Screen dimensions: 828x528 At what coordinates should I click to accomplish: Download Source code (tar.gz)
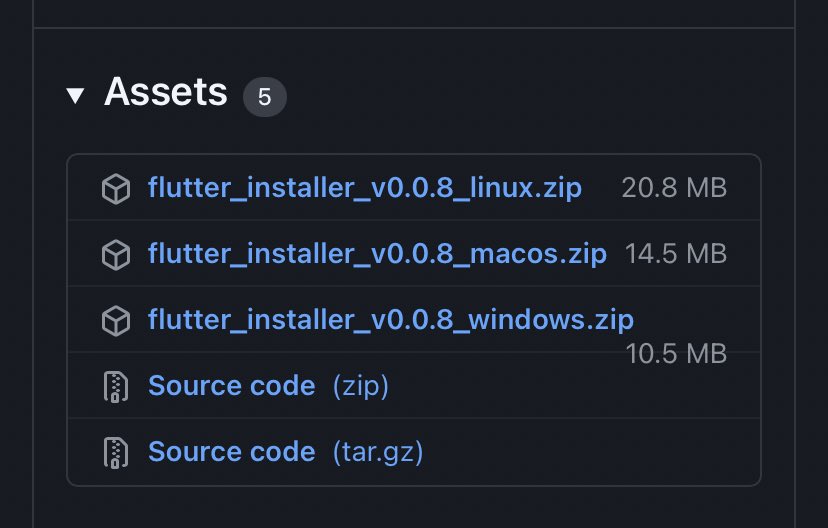286,452
